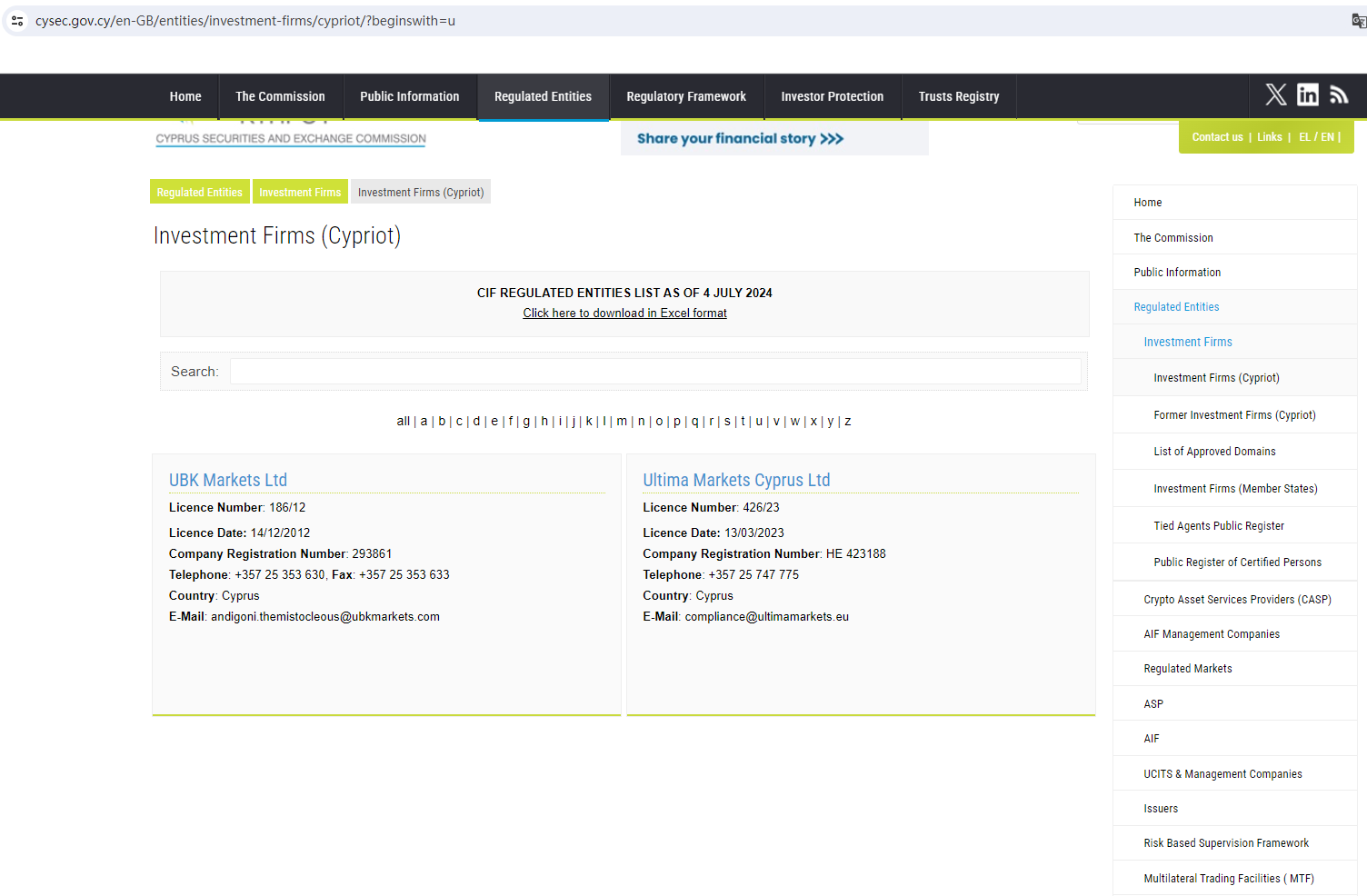
Task: Open Former Investment Firms (Cypriot) sidebar item
Action: click(1235, 415)
